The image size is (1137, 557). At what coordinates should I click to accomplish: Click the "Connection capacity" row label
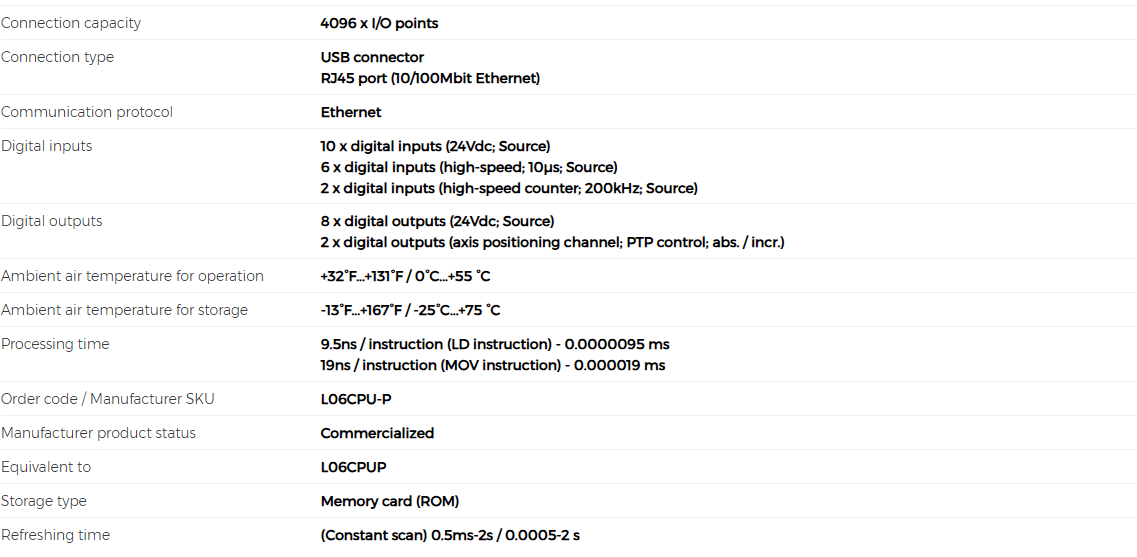tap(71, 23)
